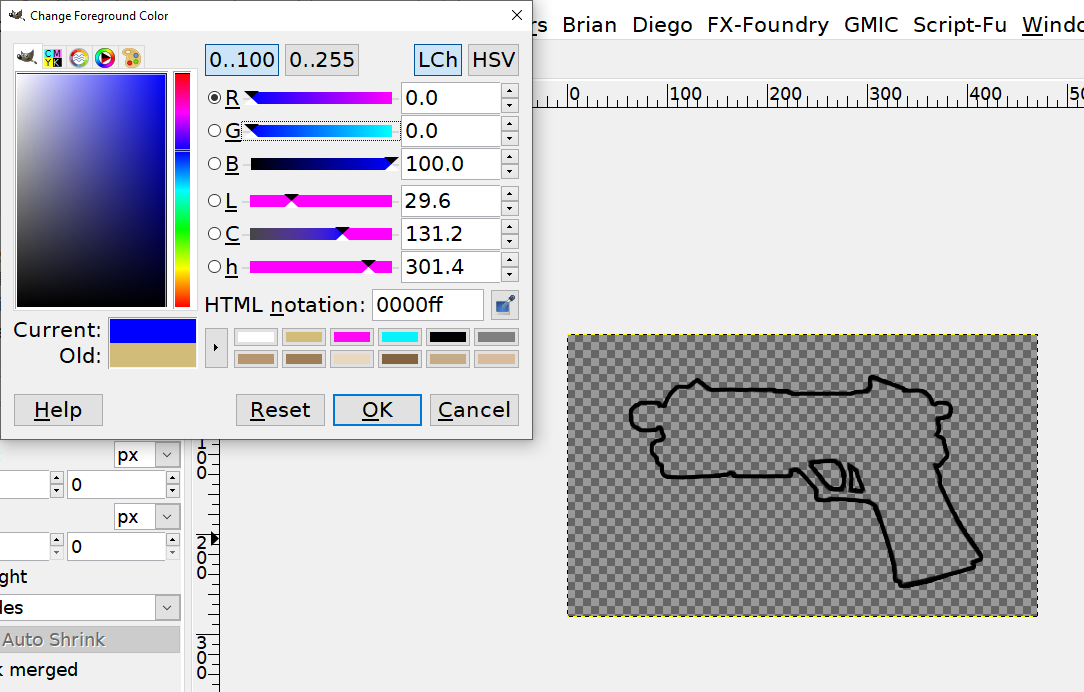Click the Old color tan swatch

153,355
